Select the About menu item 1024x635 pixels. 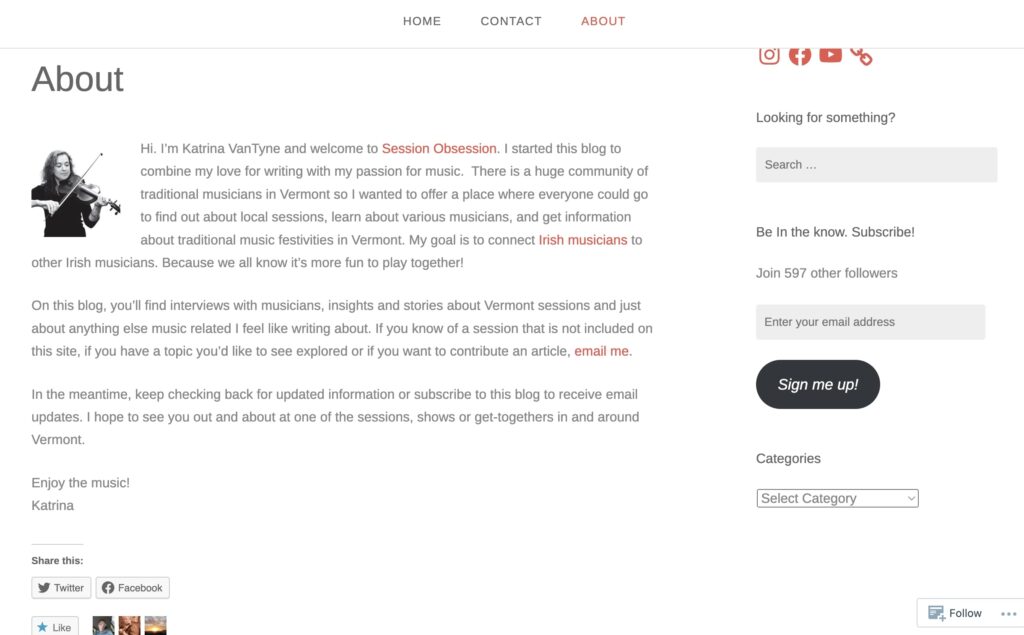[x=603, y=21]
